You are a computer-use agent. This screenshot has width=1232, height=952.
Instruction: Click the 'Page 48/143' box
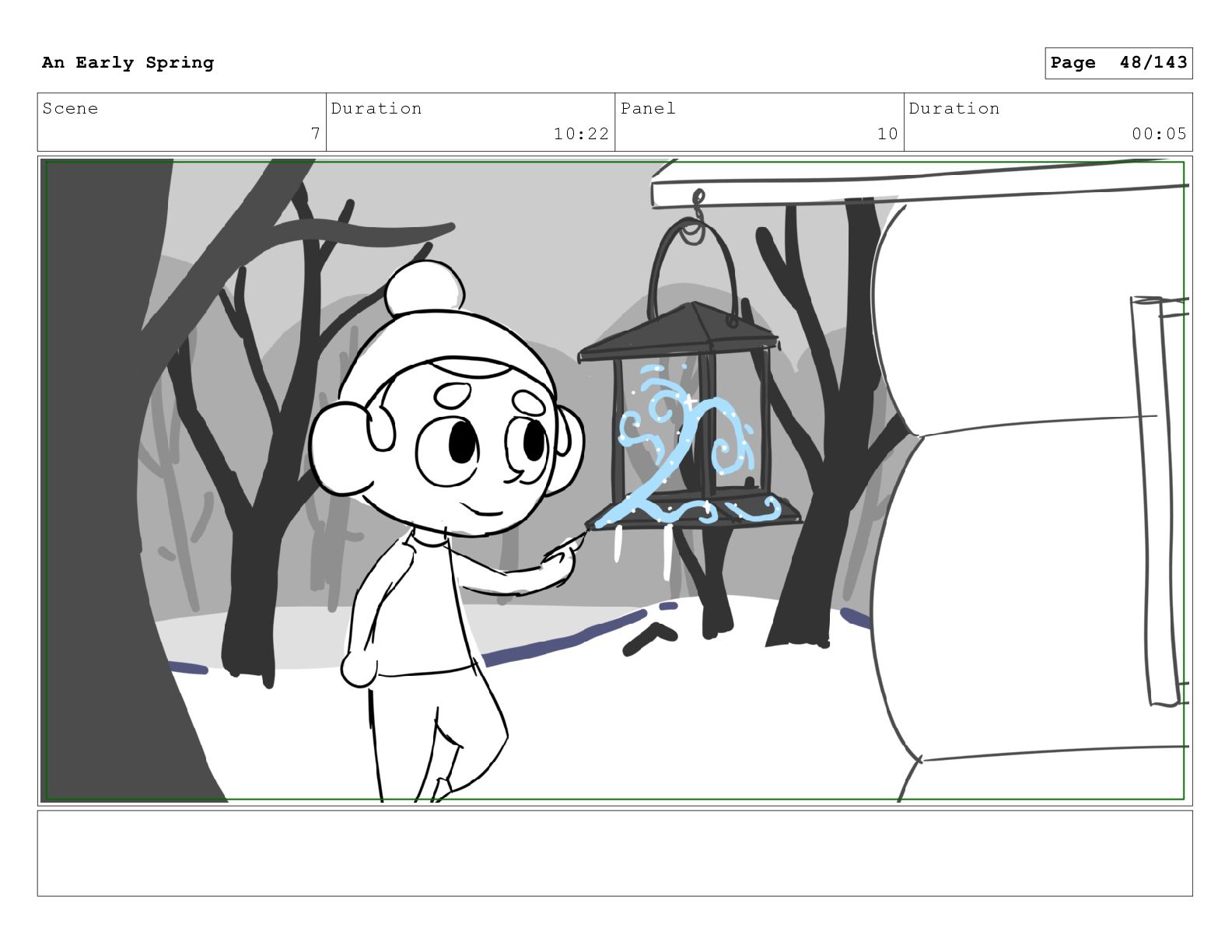[1118, 63]
